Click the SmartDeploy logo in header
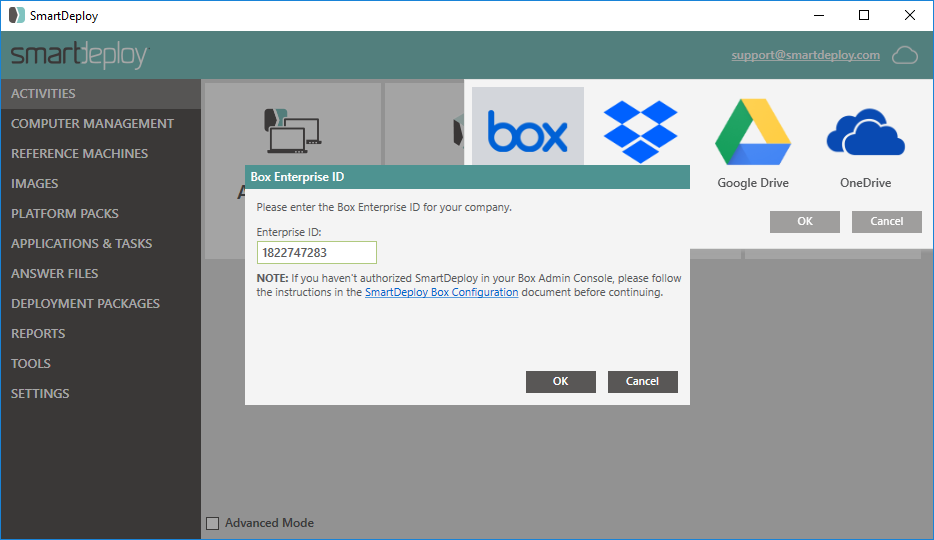 (79, 55)
